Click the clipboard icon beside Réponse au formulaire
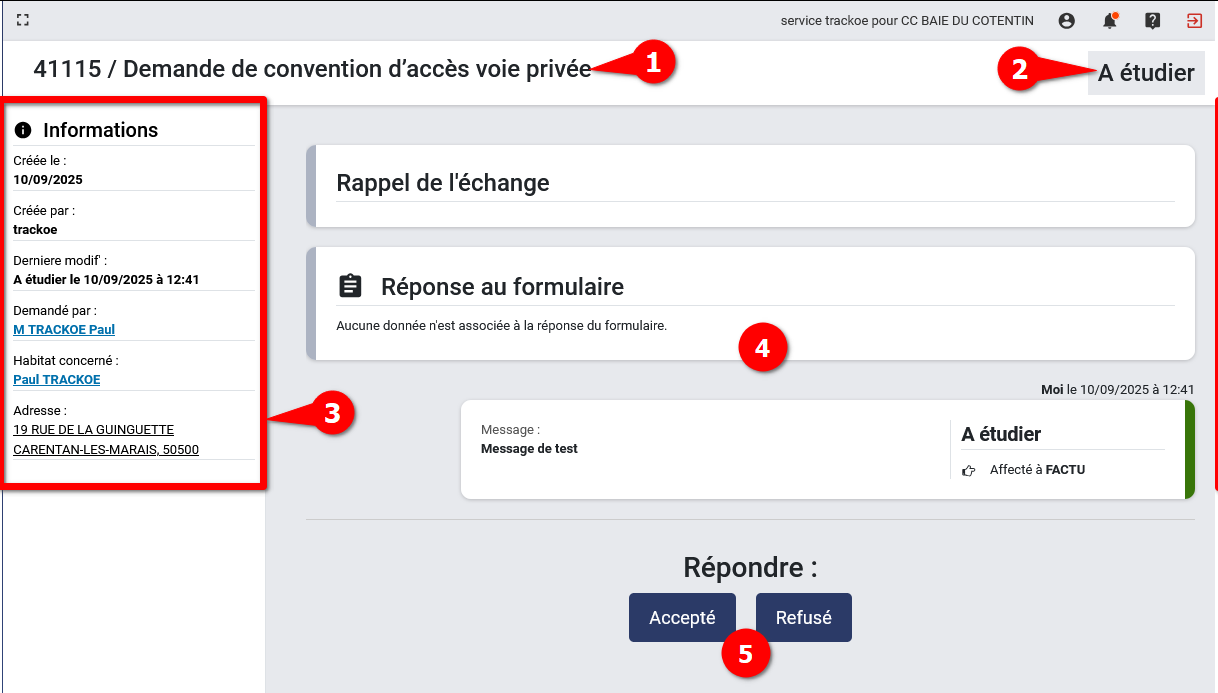1218x693 pixels. coord(350,286)
